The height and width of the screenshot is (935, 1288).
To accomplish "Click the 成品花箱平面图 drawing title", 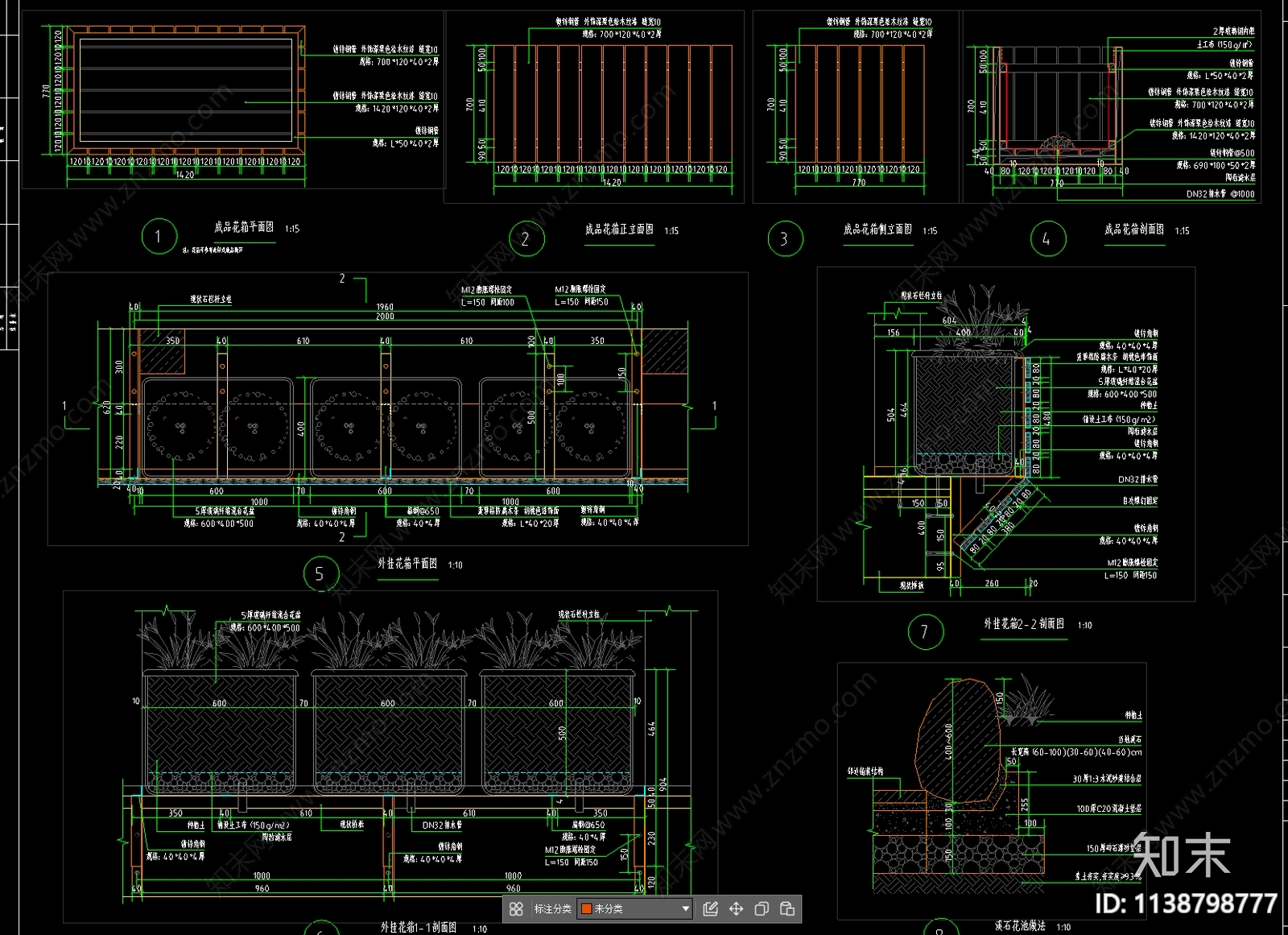I will (x=244, y=228).
